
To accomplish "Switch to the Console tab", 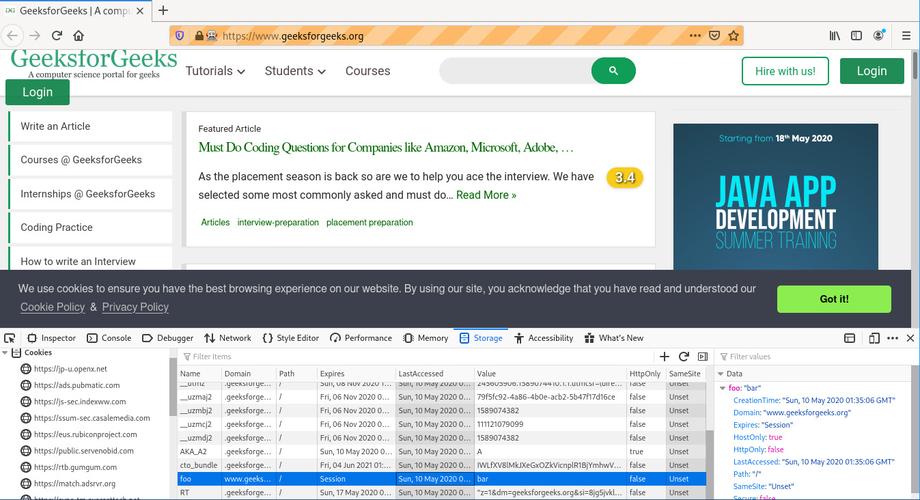I will pyautogui.click(x=109, y=338).
